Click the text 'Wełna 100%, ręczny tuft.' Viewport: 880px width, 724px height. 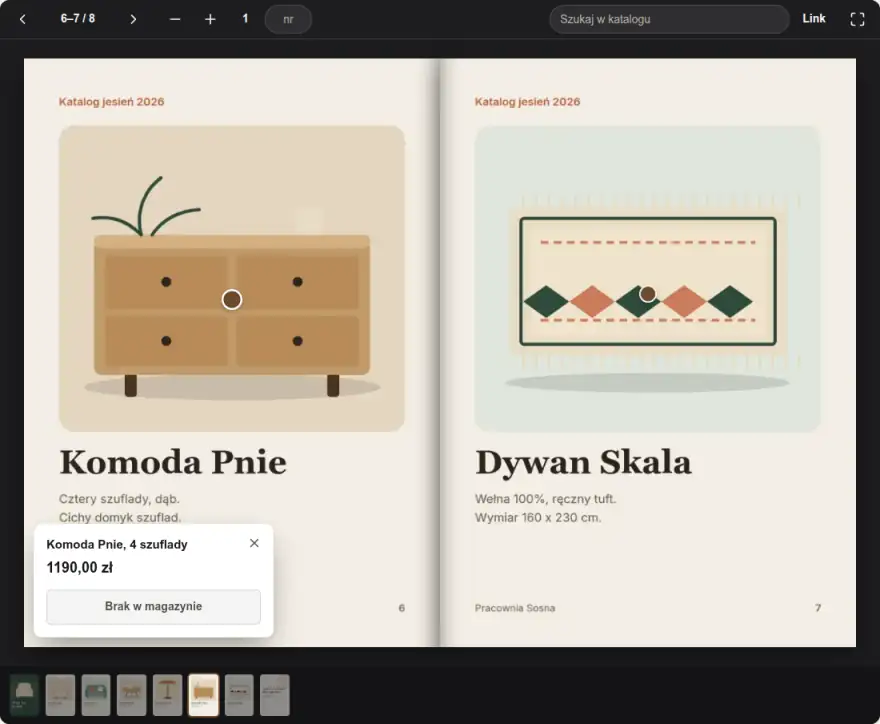pos(546,499)
